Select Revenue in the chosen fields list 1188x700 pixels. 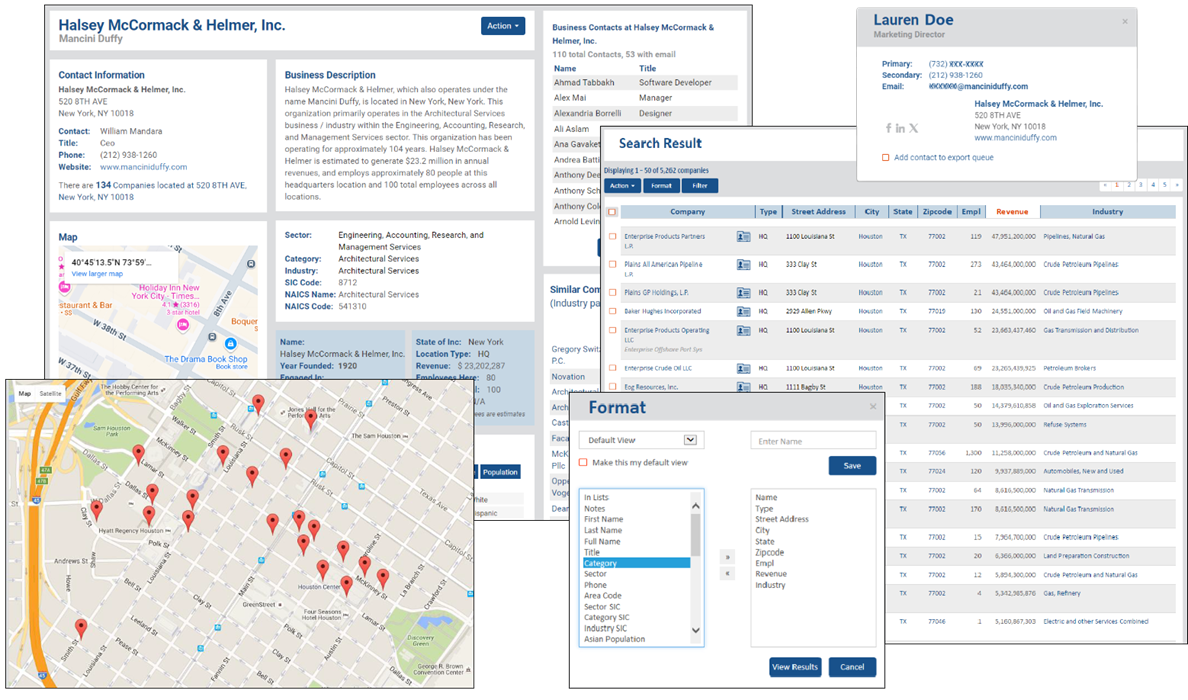pos(771,574)
